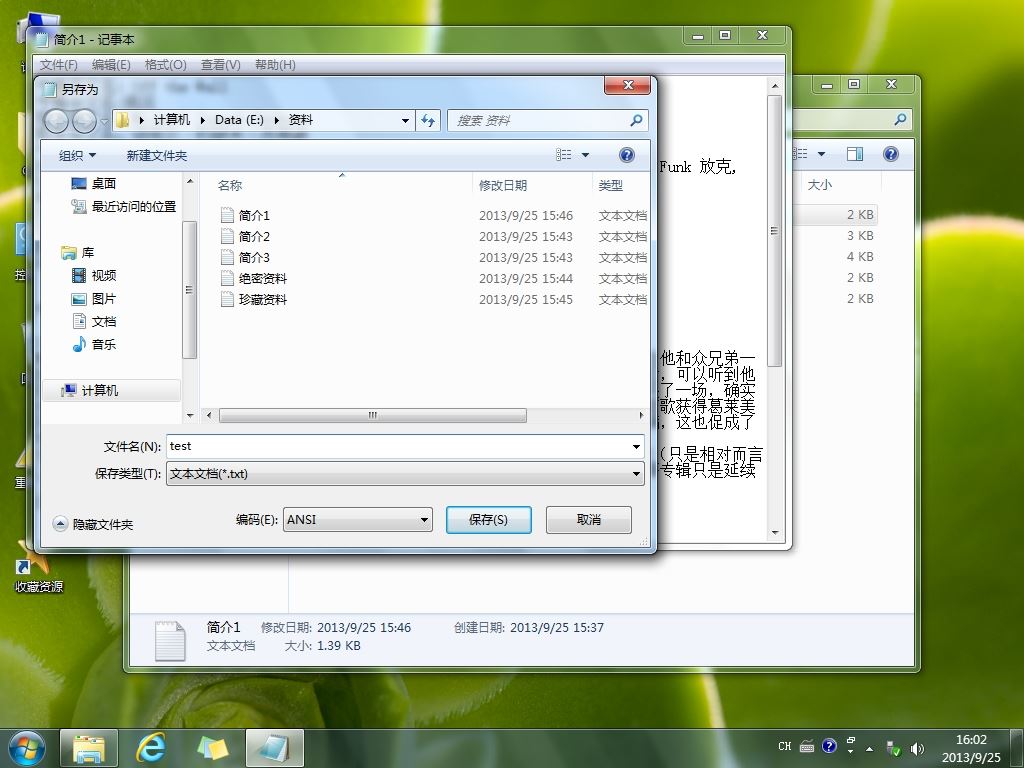The width and height of the screenshot is (1024, 768).
Task: Open 桌面 in navigation pane
Action: pos(93,184)
